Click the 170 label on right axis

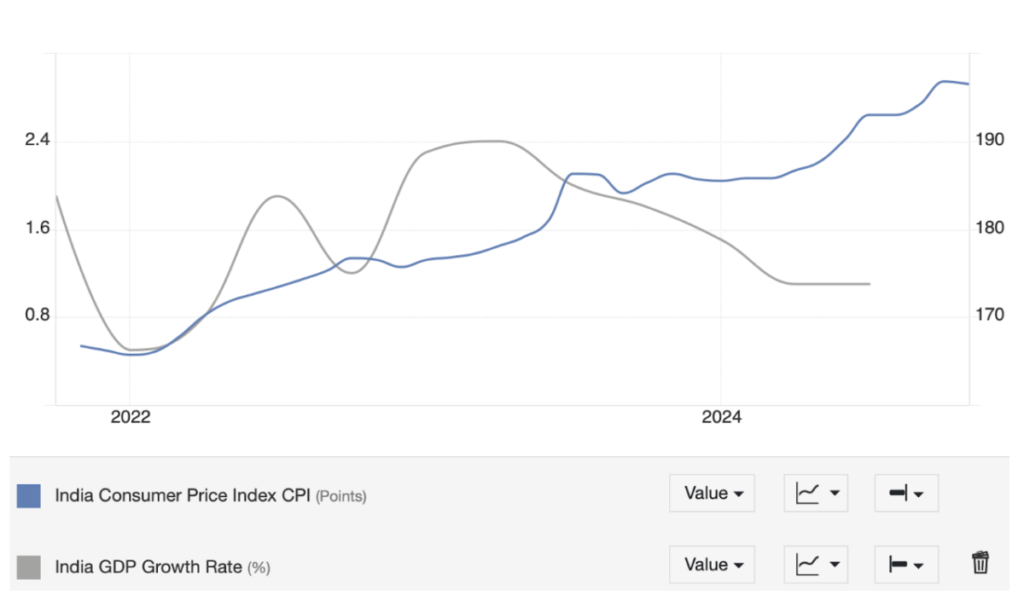point(989,316)
